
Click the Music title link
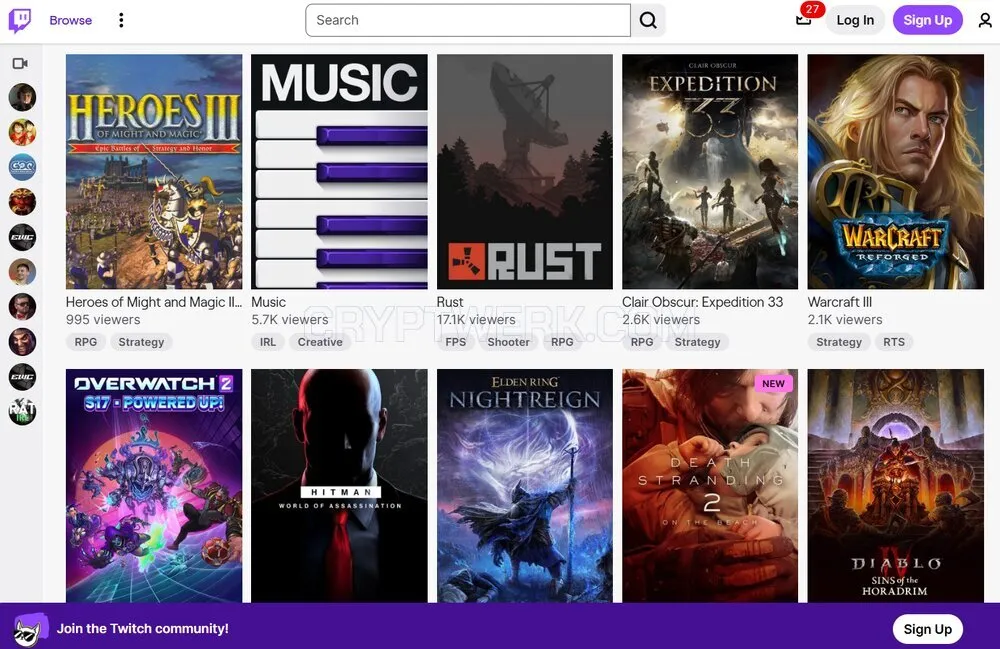[x=268, y=302]
